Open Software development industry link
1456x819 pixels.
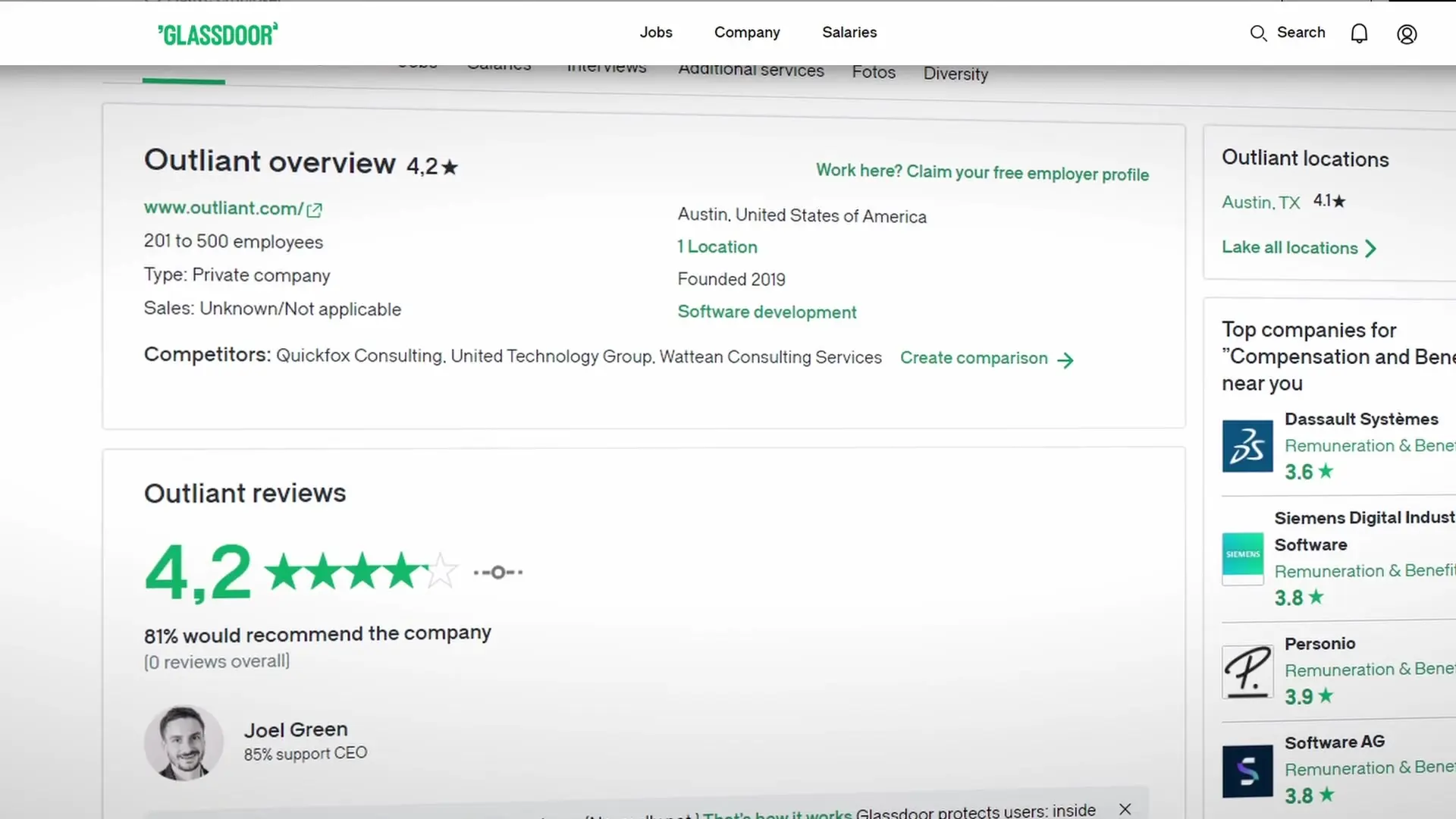pos(767,312)
